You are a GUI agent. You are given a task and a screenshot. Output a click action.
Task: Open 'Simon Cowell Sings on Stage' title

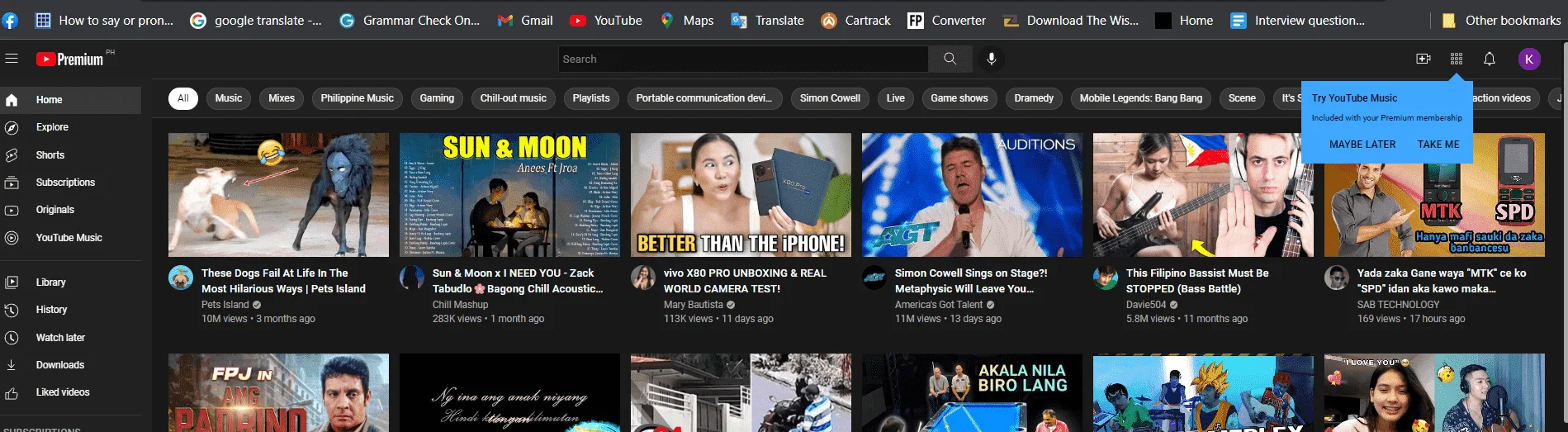[971, 281]
